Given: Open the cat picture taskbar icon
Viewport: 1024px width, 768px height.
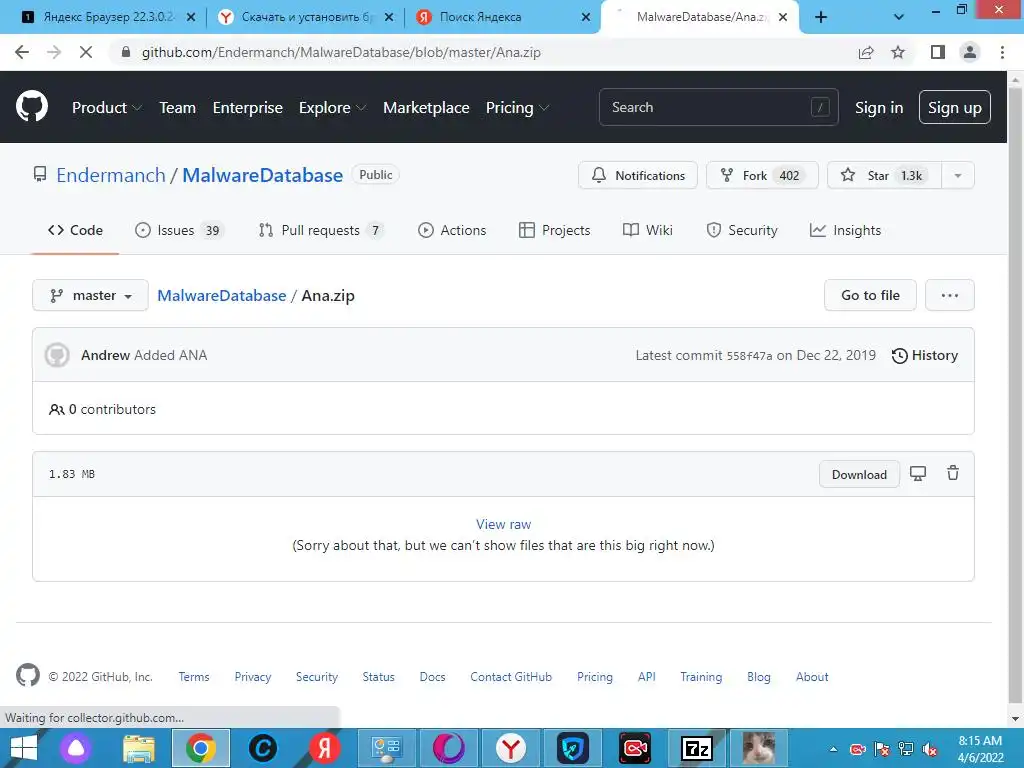Looking at the screenshot, I should click(x=758, y=748).
